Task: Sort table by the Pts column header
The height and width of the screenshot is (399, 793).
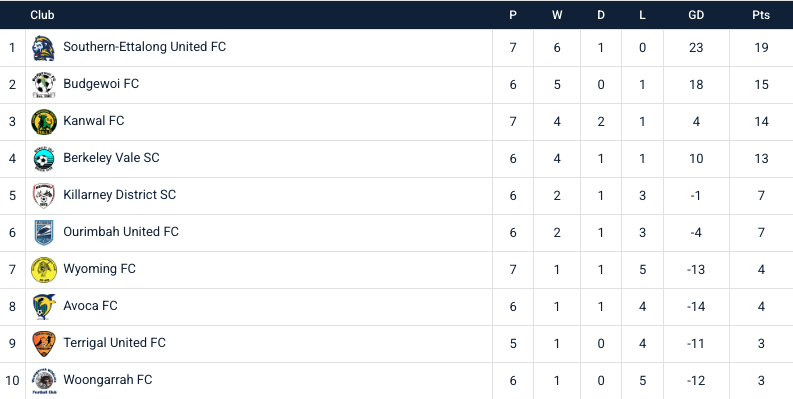Action: point(761,15)
